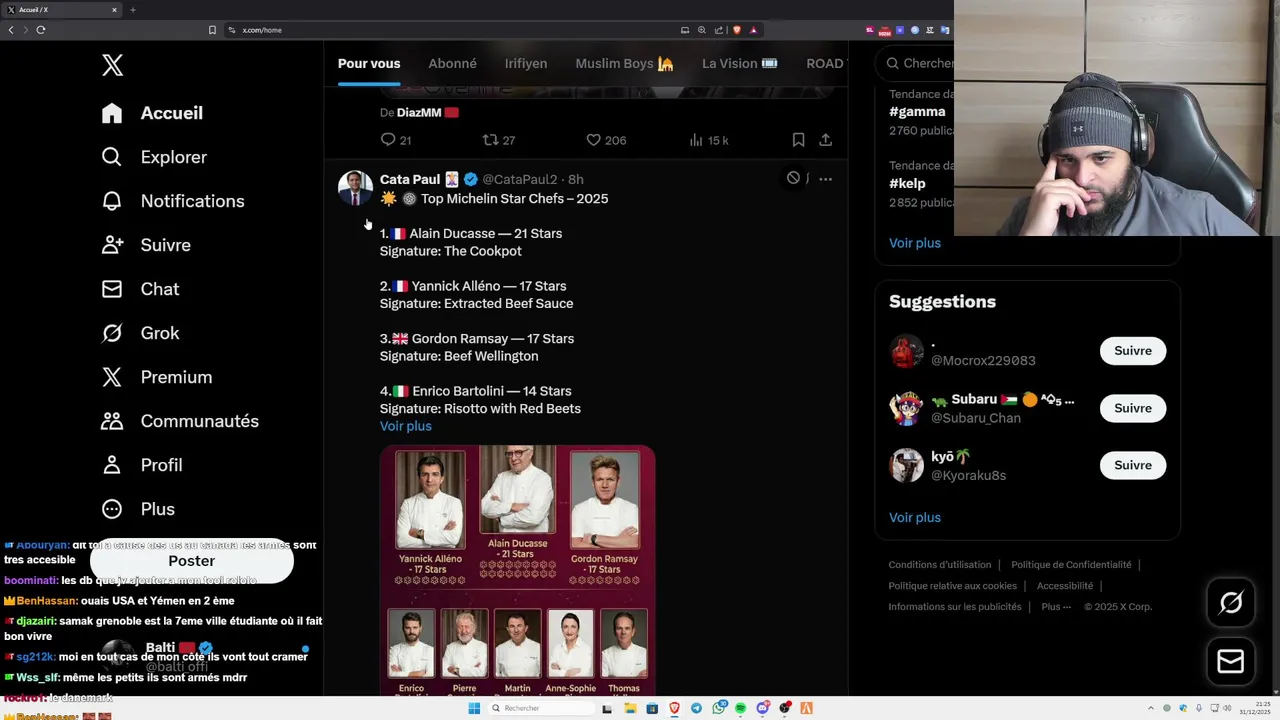
Task: Click the browser back arrow
Action: coord(11,30)
